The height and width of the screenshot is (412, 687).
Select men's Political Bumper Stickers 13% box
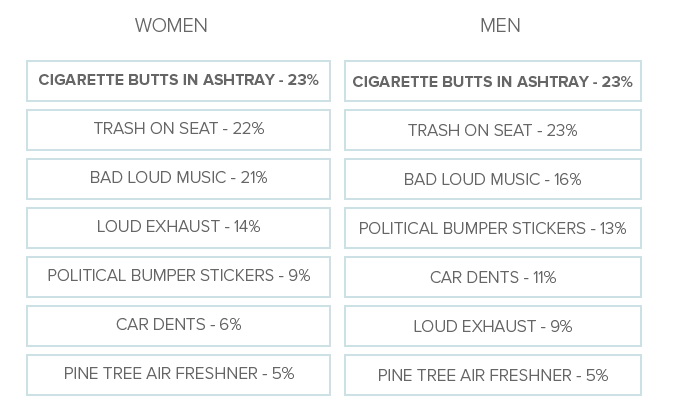click(492, 229)
